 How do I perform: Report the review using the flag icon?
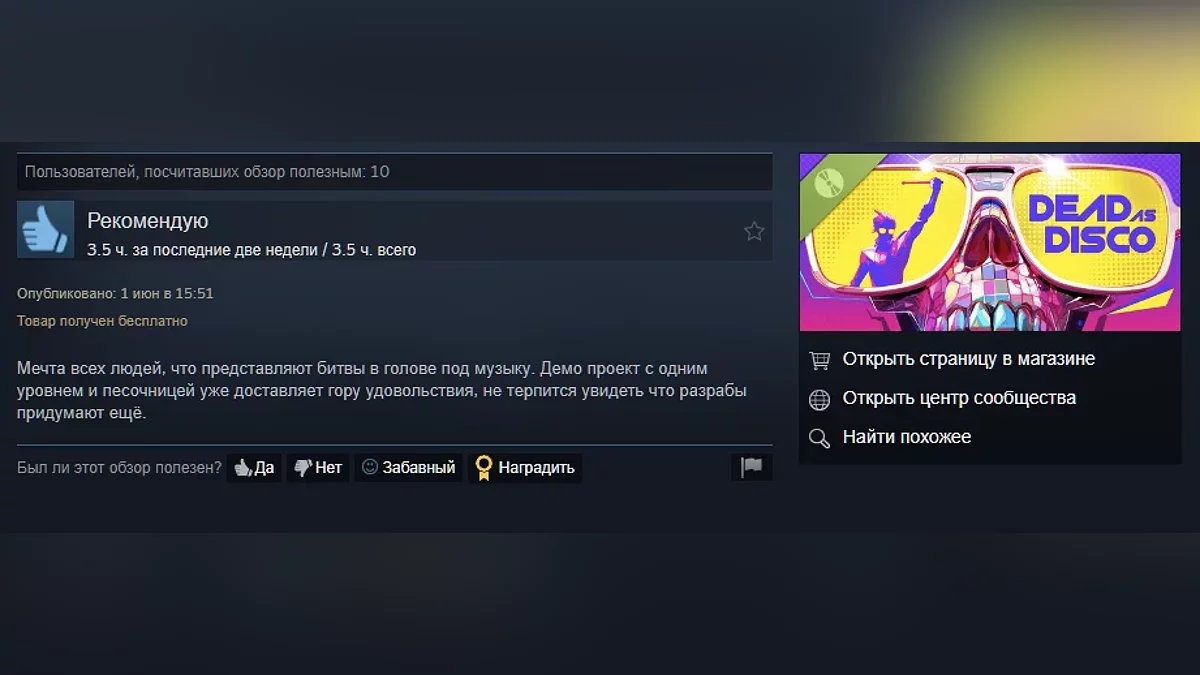pos(752,467)
